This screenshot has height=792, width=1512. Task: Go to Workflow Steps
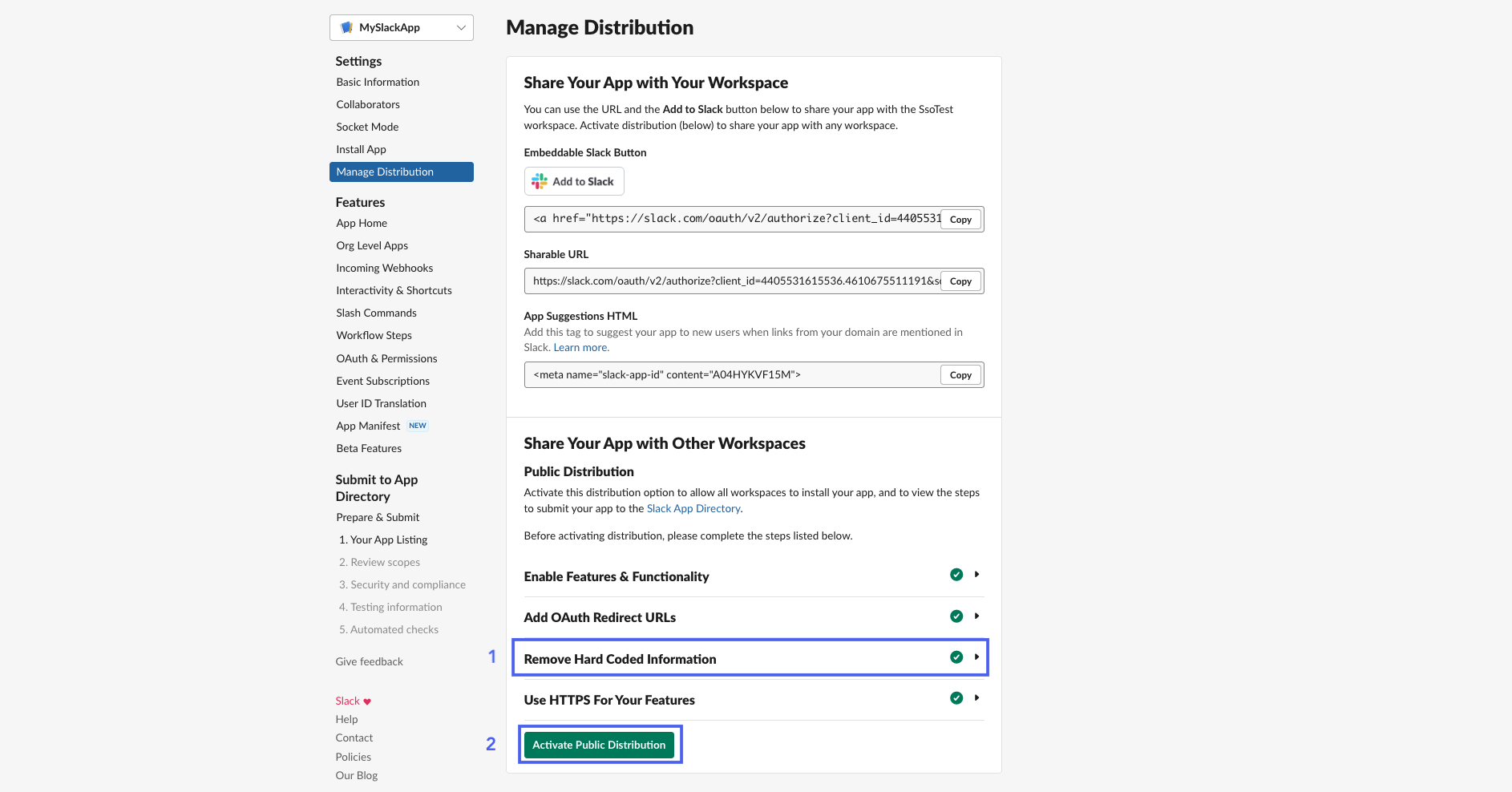(x=374, y=335)
